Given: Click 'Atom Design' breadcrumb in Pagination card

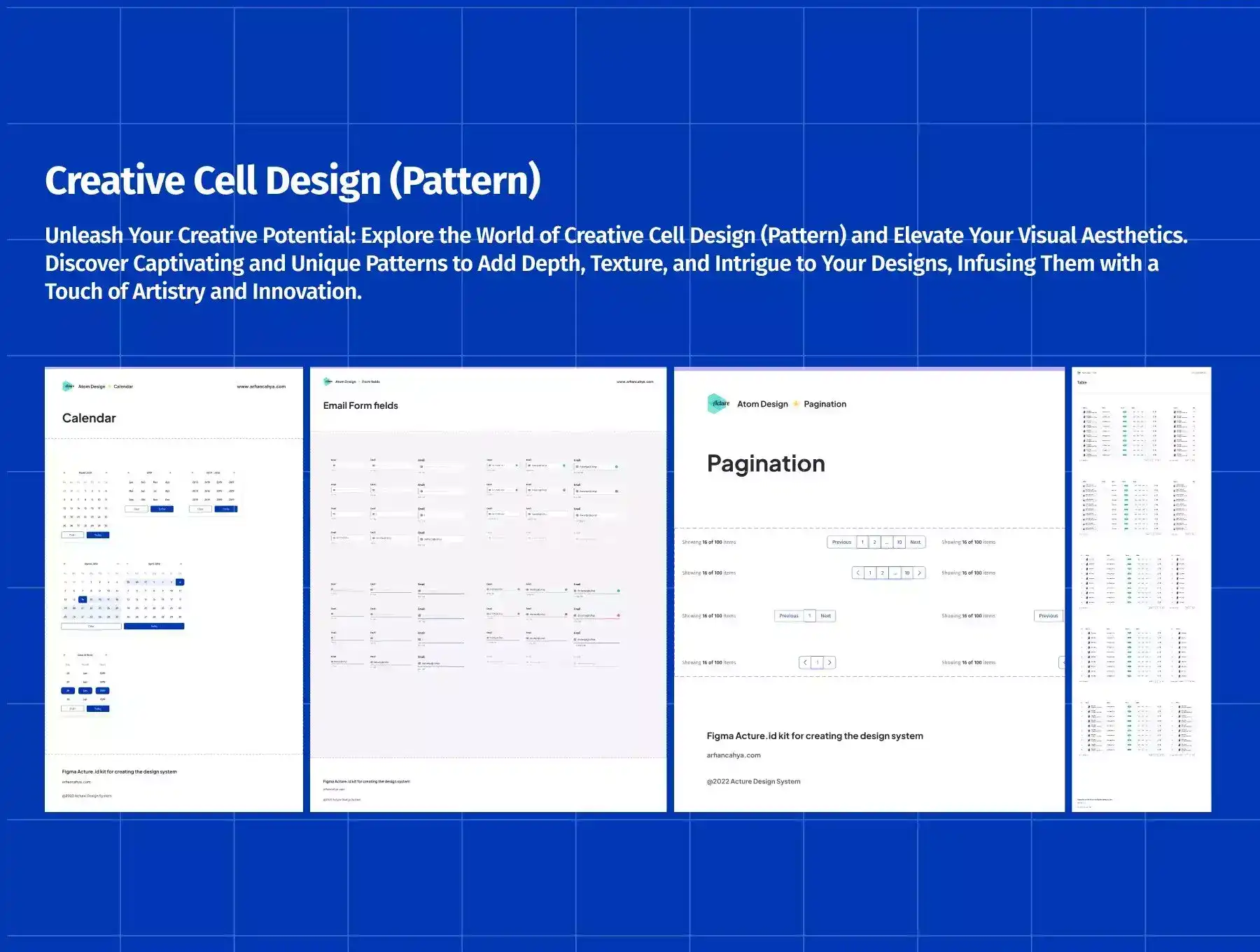Looking at the screenshot, I should pyautogui.click(x=762, y=404).
